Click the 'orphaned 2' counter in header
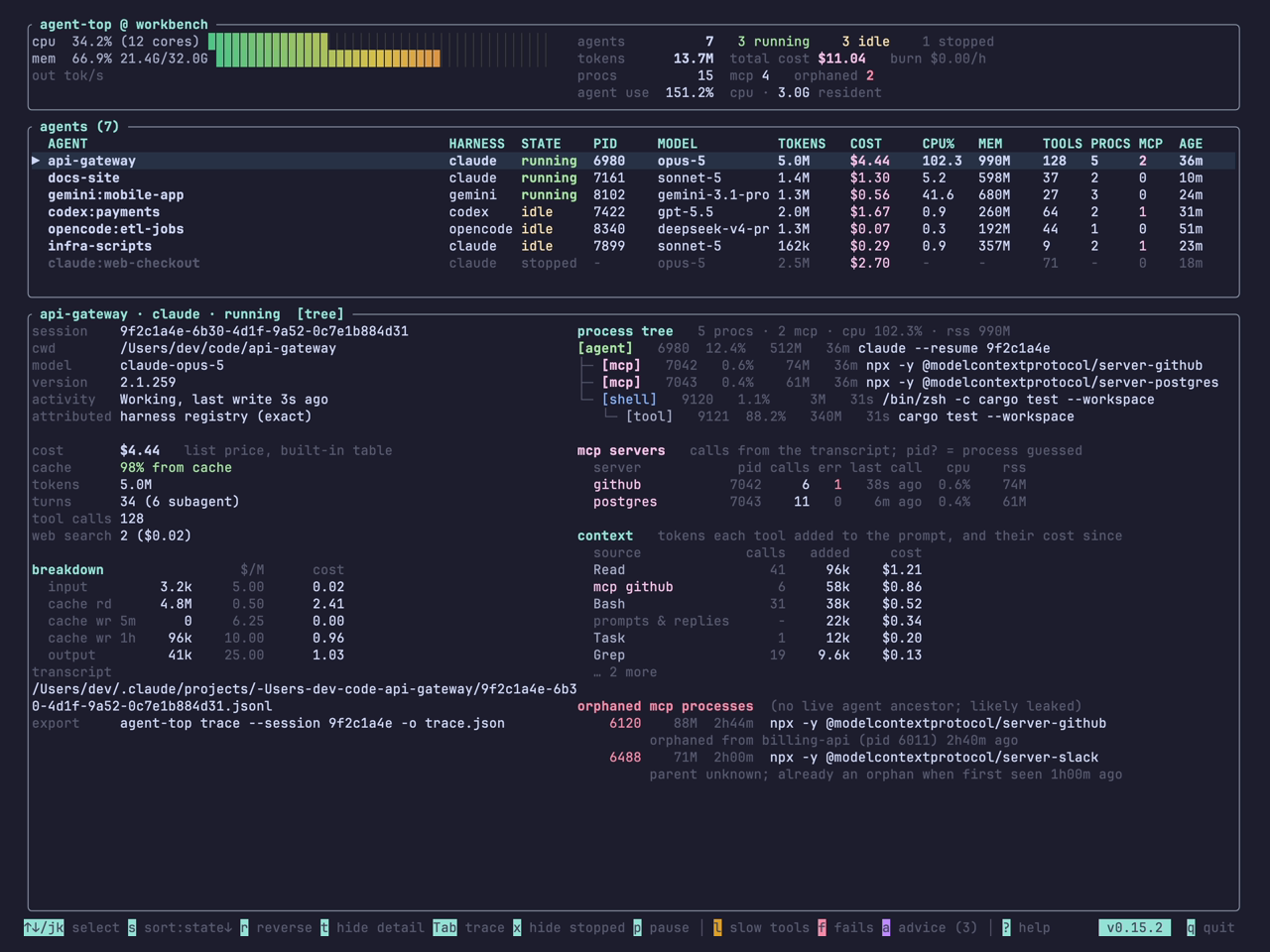Image resolution: width=1270 pixels, height=952 pixels. pyautogui.click(x=833, y=75)
